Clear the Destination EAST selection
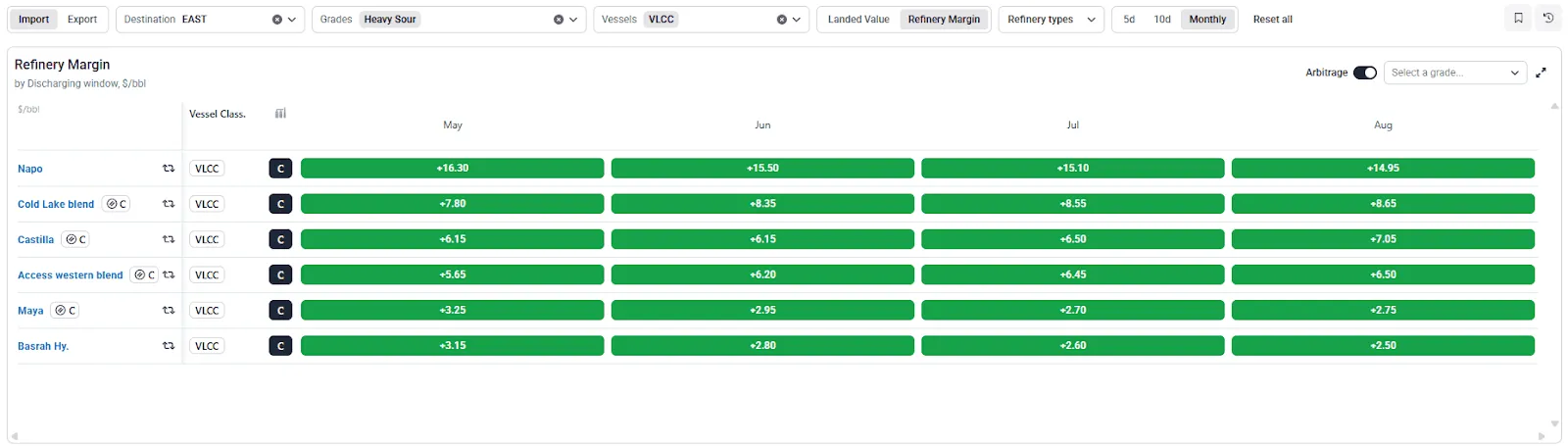The width and height of the screenshot is (1568, 447). (x=277, y=20)
